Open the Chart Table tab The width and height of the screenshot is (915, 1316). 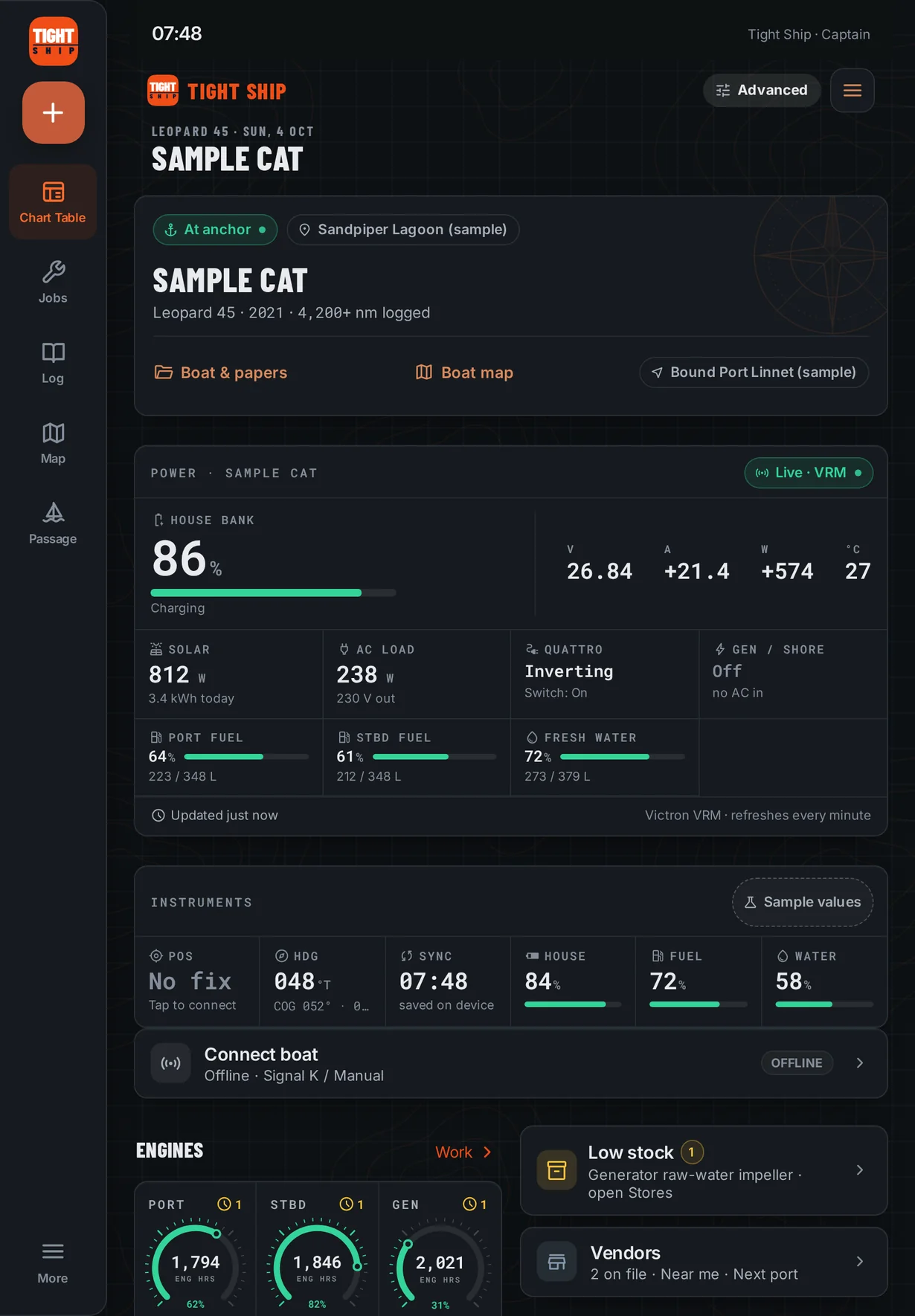(x=53, y=202)
